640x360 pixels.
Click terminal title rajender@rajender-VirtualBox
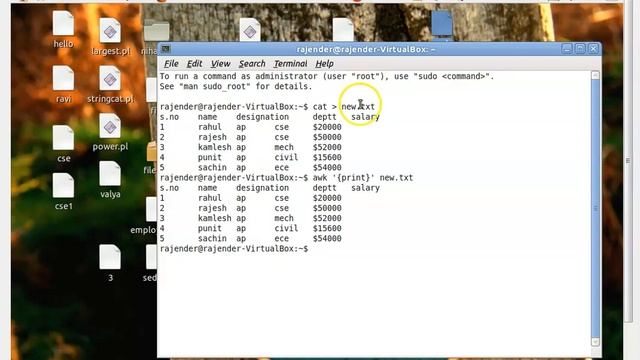[x=366, y=49]
